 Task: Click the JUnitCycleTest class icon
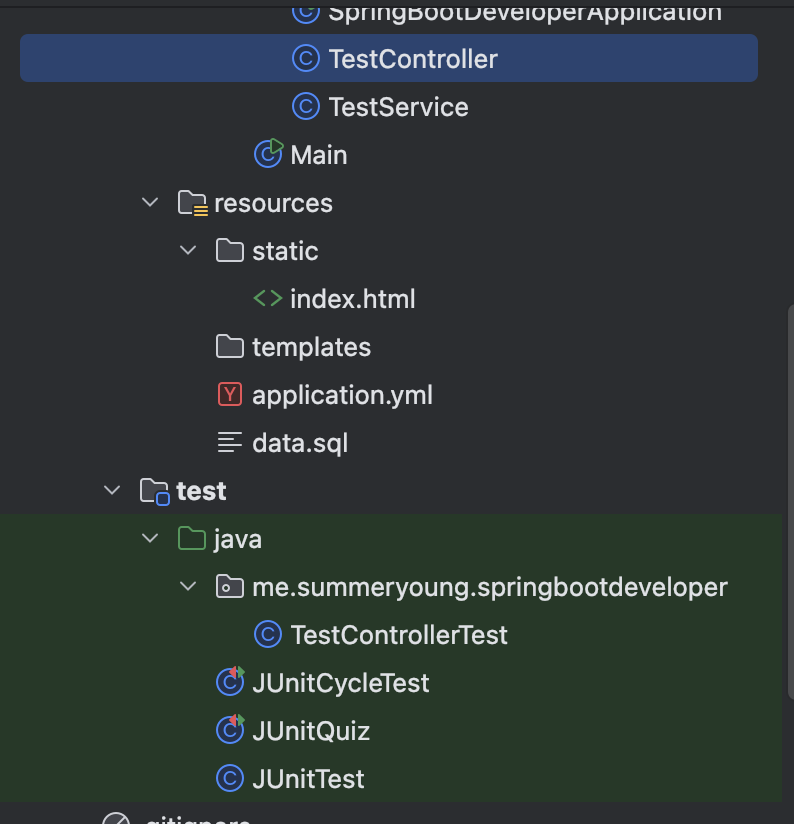coord(230,683)
